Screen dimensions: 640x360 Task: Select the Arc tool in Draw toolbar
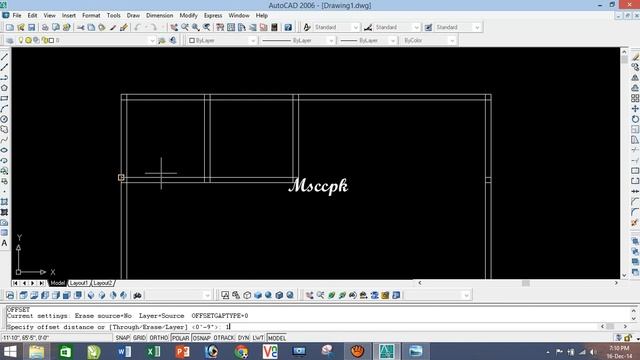tap(4, 109)
